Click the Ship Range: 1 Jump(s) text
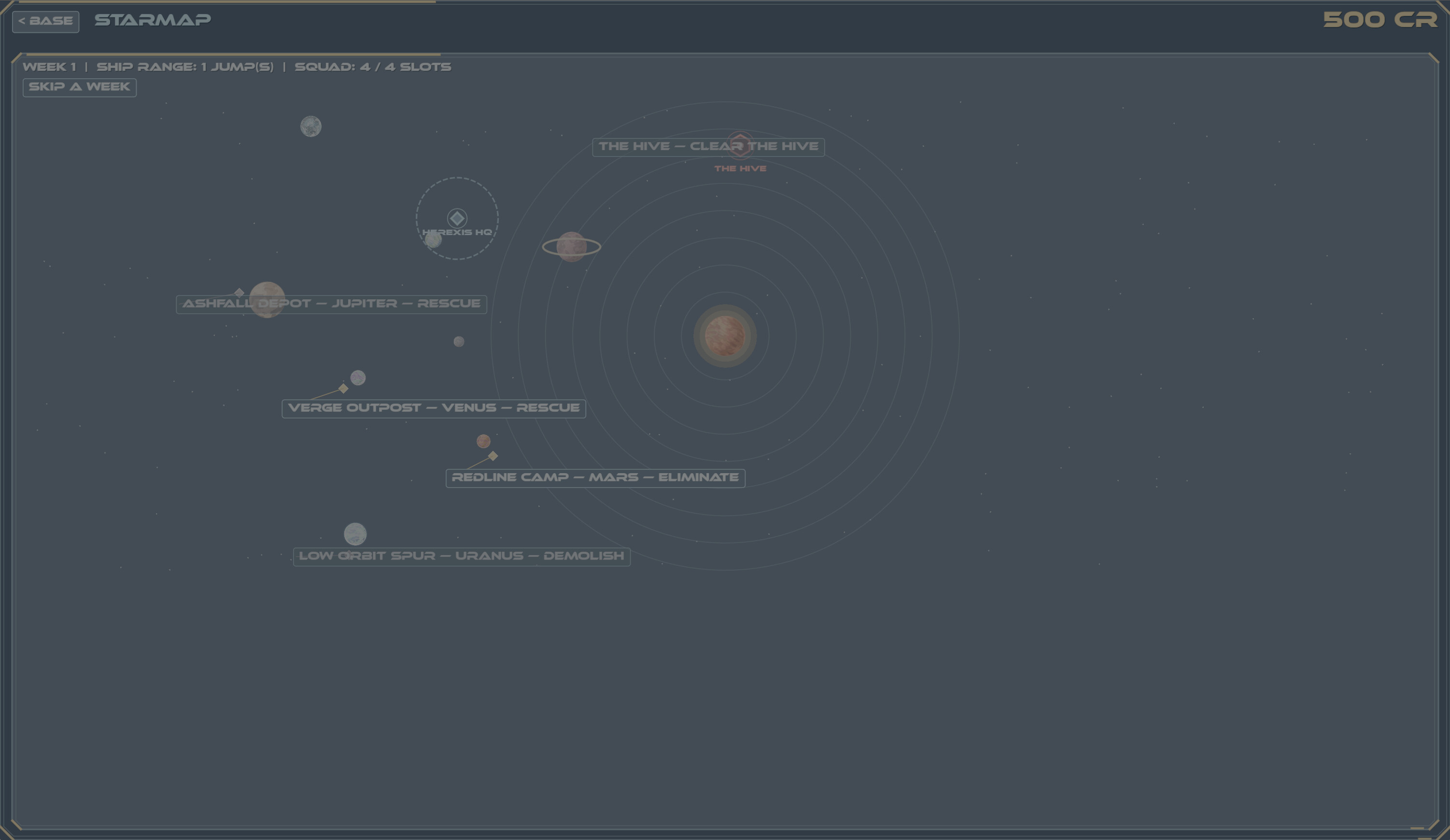This screenshot has height=840, width=1450. (x=185, y=67)
